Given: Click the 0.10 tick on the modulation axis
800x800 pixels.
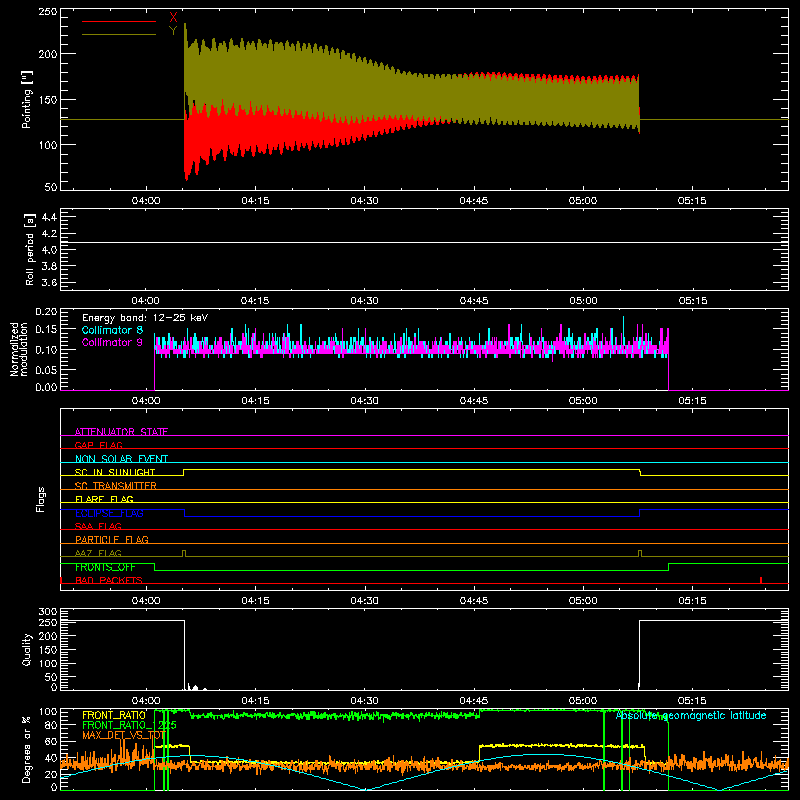Looking at the screenshot, I should (x=46, y=349).
